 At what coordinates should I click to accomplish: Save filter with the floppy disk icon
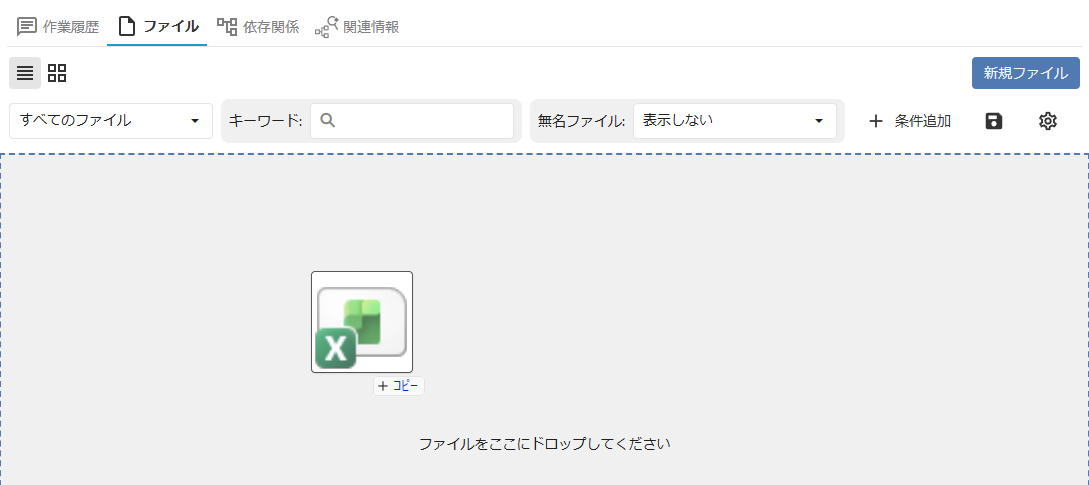pyautogui.click(x=994, y=121)
